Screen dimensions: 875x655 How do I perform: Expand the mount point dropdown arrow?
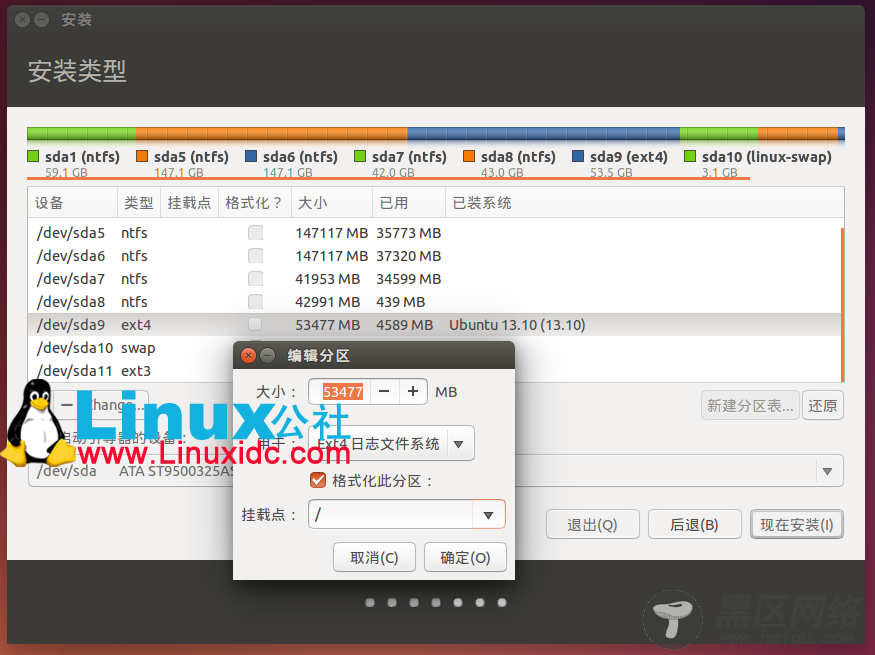click(x=488, y=514)
